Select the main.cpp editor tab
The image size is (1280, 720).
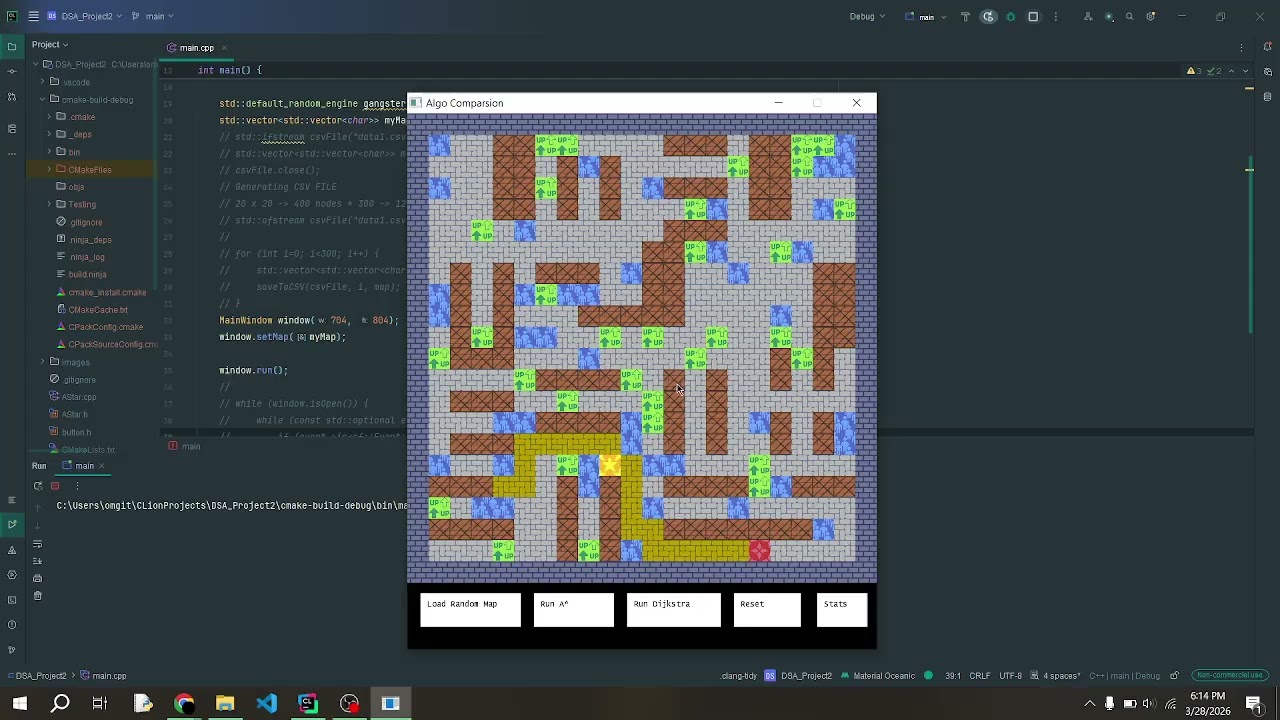tap(196, 48)
